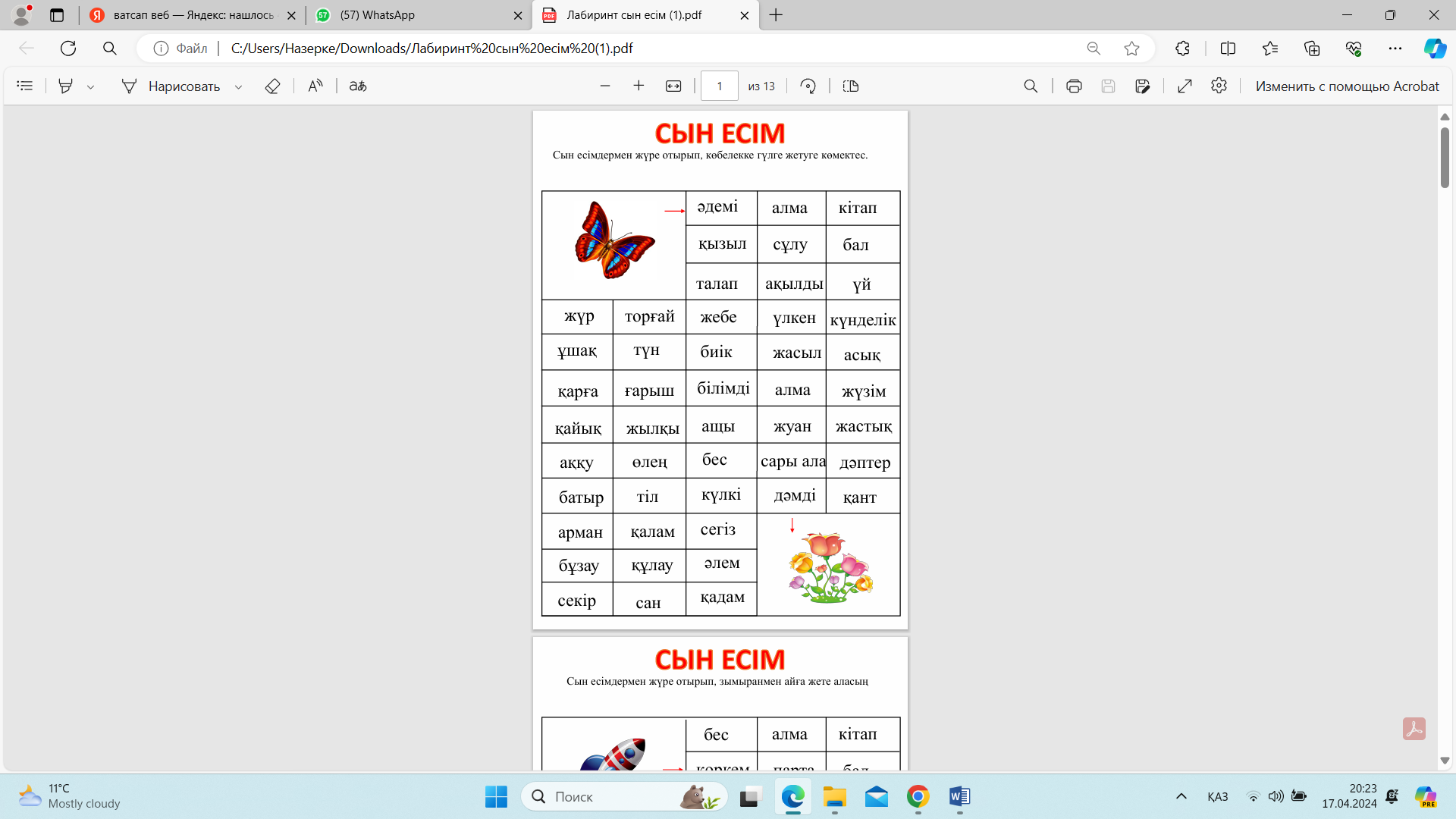Screen dimensions: 1456x819
Task: Fit the page to width
Action: tap(673, 86)
